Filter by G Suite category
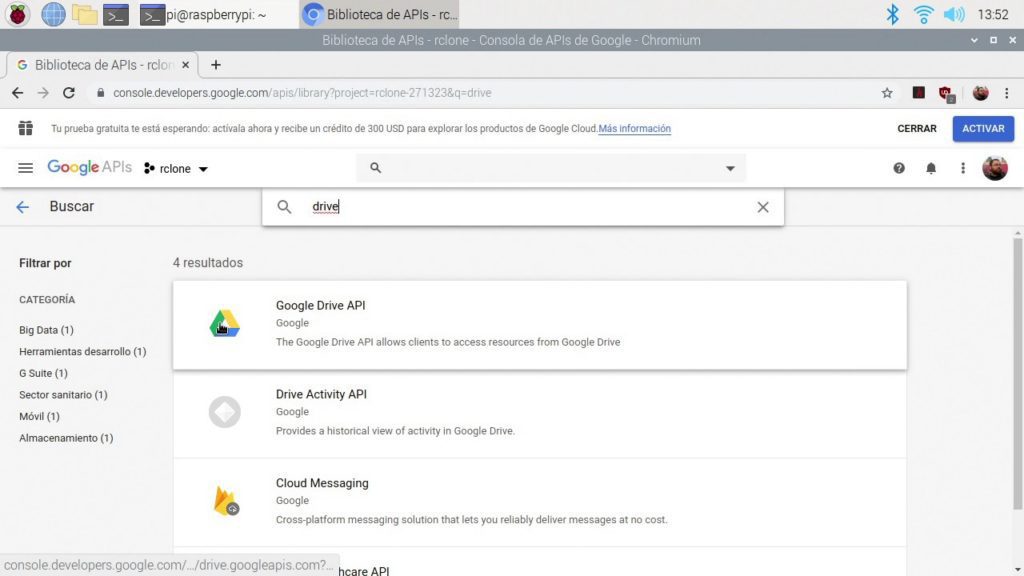The height and width of the screenshot is (576, 1024). [43, 373]
